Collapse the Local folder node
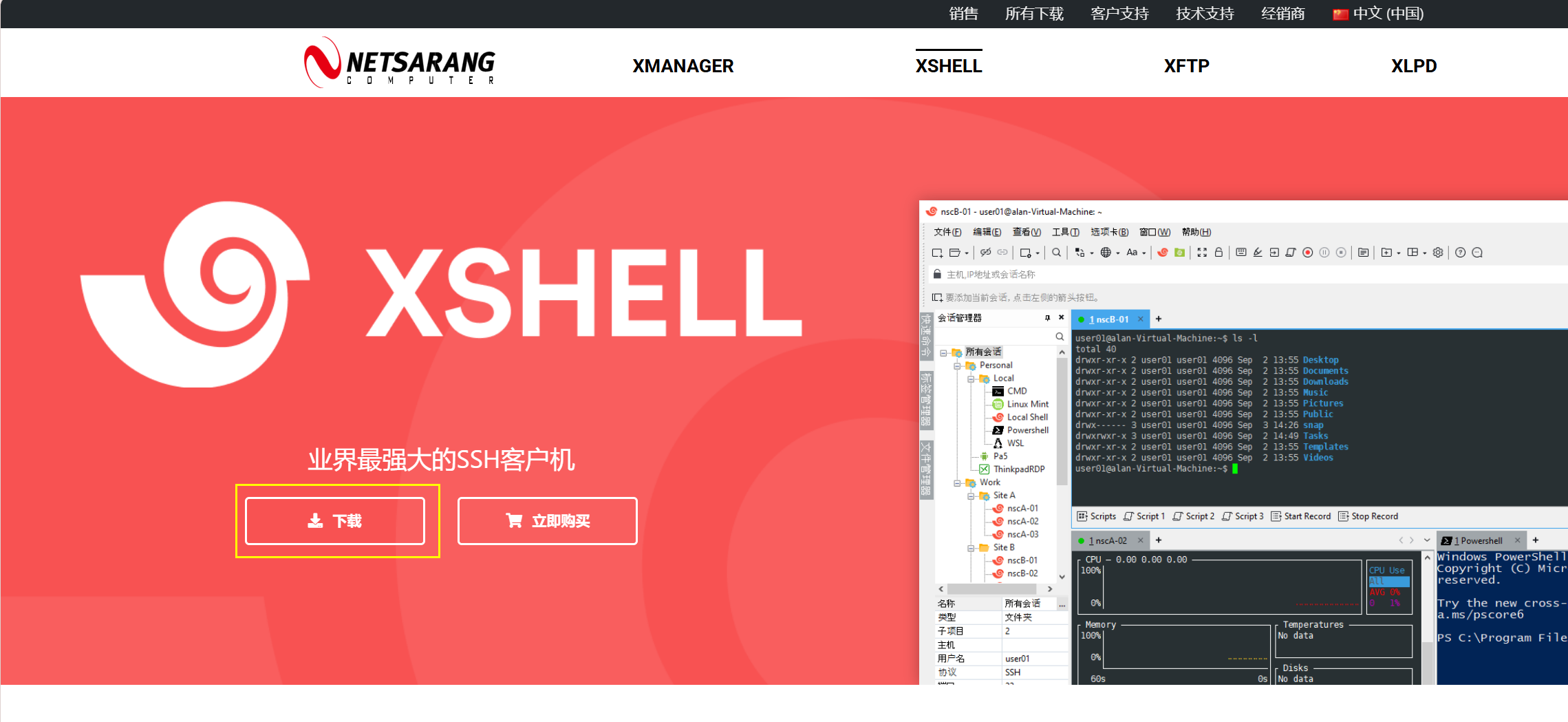 click(x=971, y=379)
